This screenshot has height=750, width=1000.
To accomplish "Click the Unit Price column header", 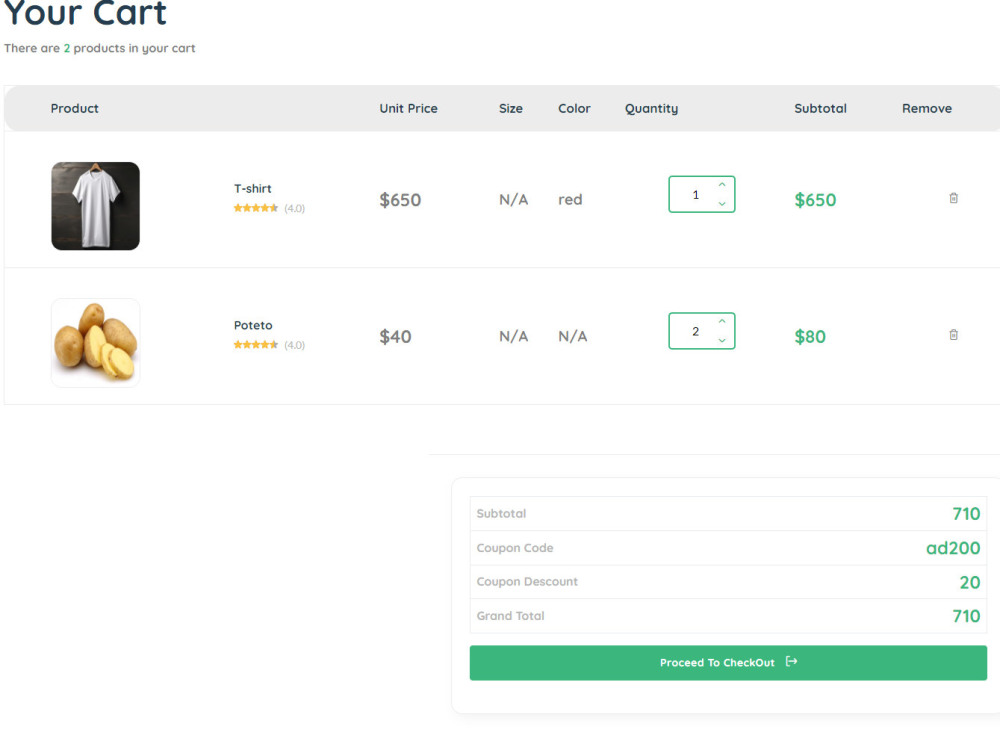I will click(x=408, y=108).
